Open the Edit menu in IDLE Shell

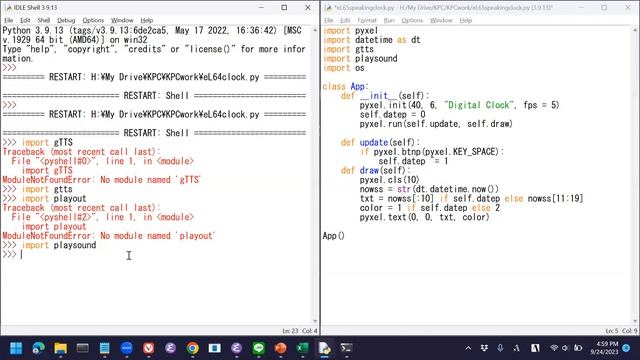tap(25, 20)
